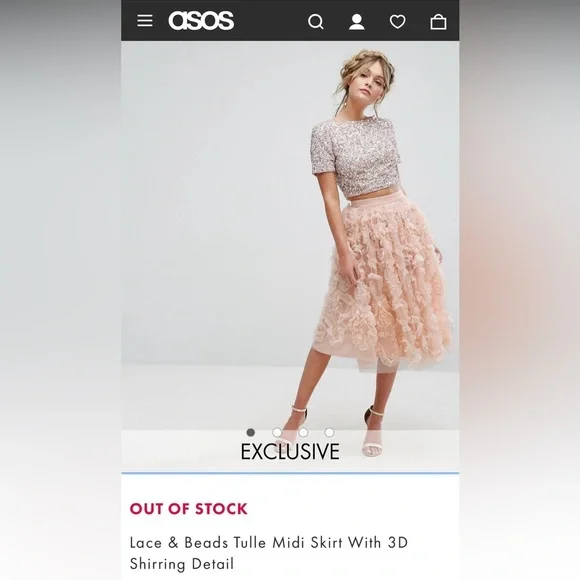Open search with the magnifier icon
The image size is (580, 580).
pos(316,21)
